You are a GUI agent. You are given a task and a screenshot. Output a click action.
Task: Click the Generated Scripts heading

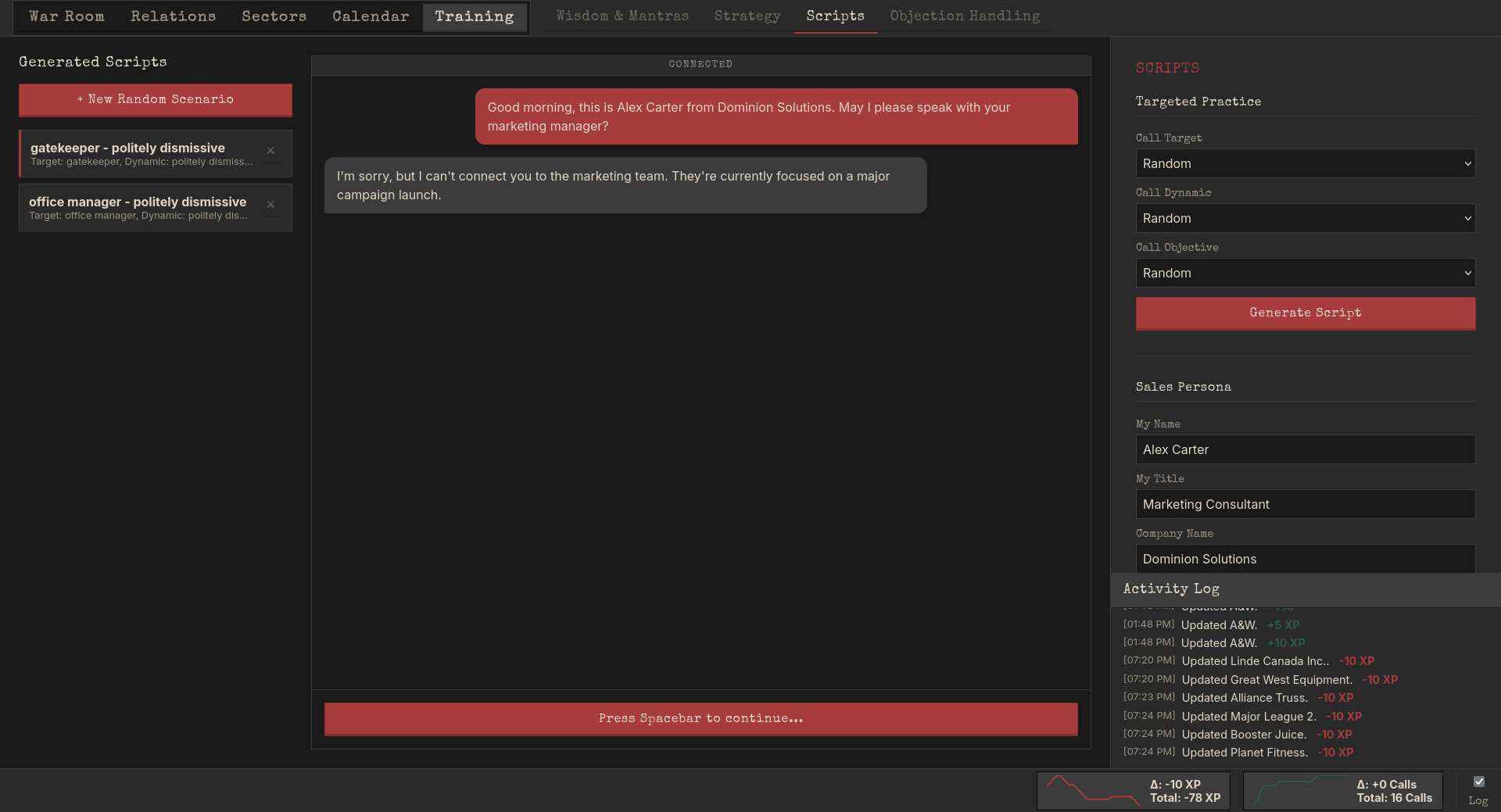coord(93,62)
